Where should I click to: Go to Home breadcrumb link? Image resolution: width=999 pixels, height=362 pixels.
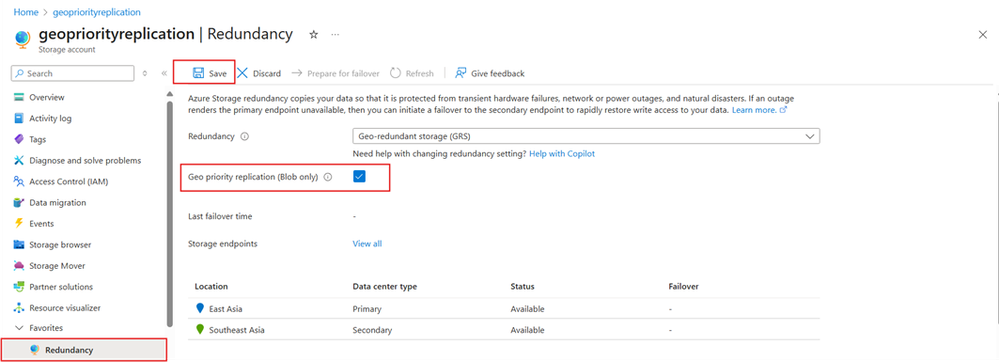(x=25, y=12)
